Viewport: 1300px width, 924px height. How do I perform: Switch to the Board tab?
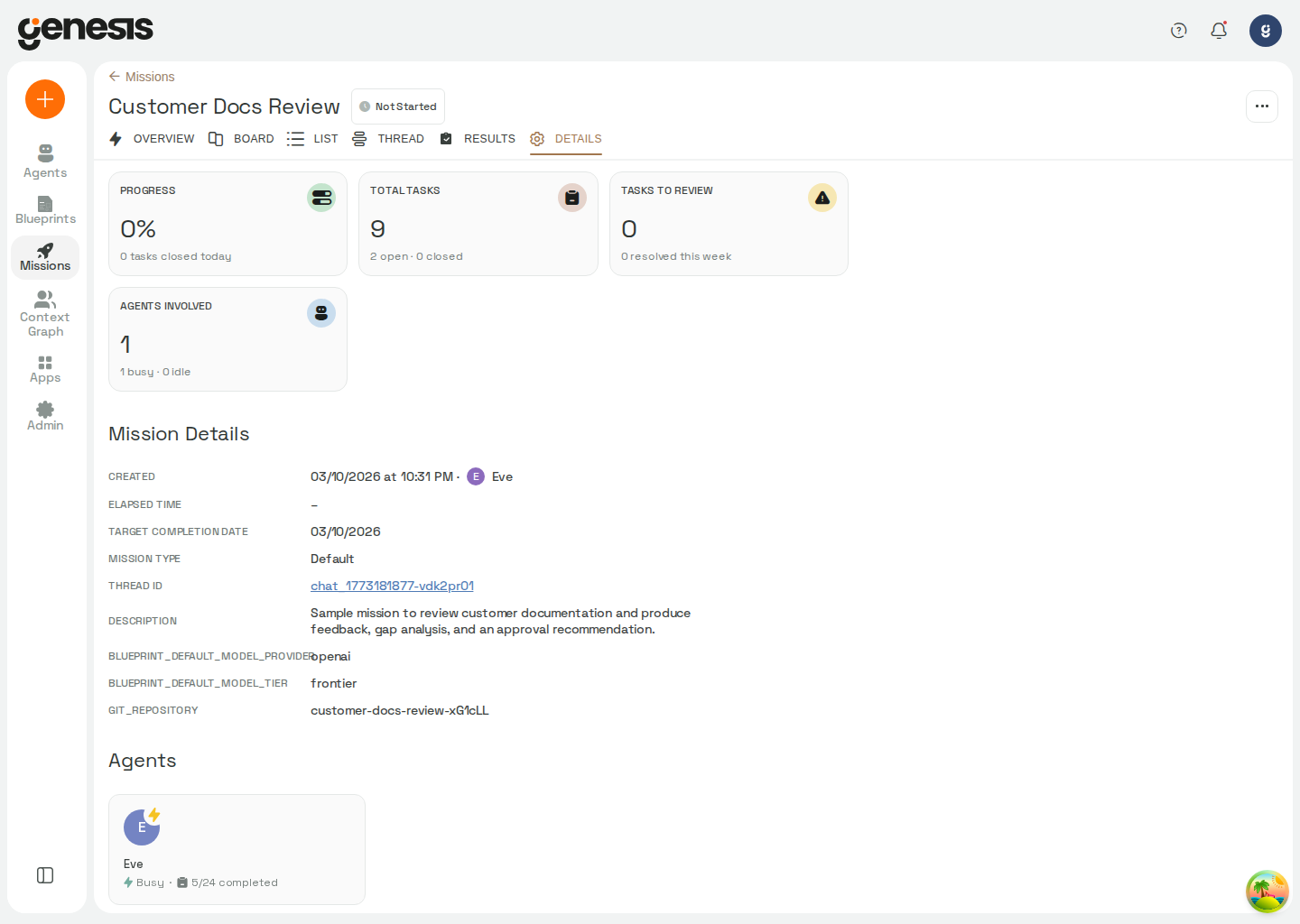[x=241, y=139]
